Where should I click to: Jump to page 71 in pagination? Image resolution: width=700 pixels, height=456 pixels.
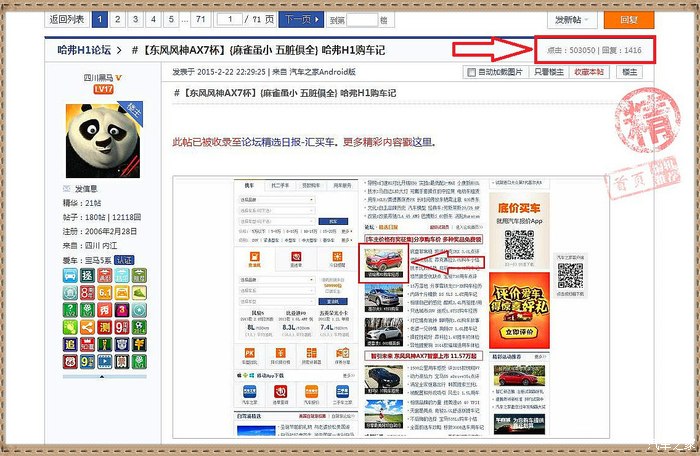pos(201,19)
